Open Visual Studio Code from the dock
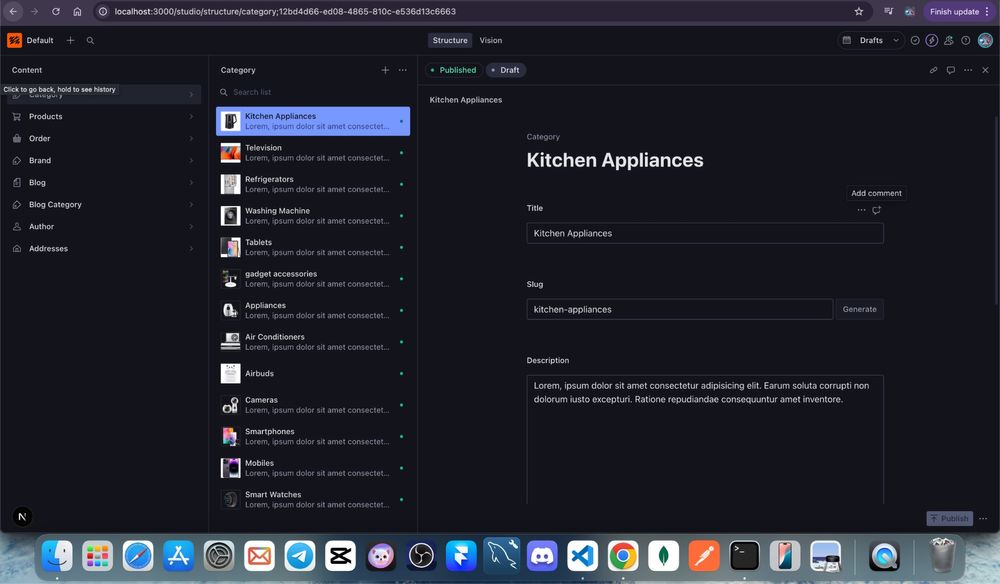This screenshot has width=1000, height=584. point(582,555)
